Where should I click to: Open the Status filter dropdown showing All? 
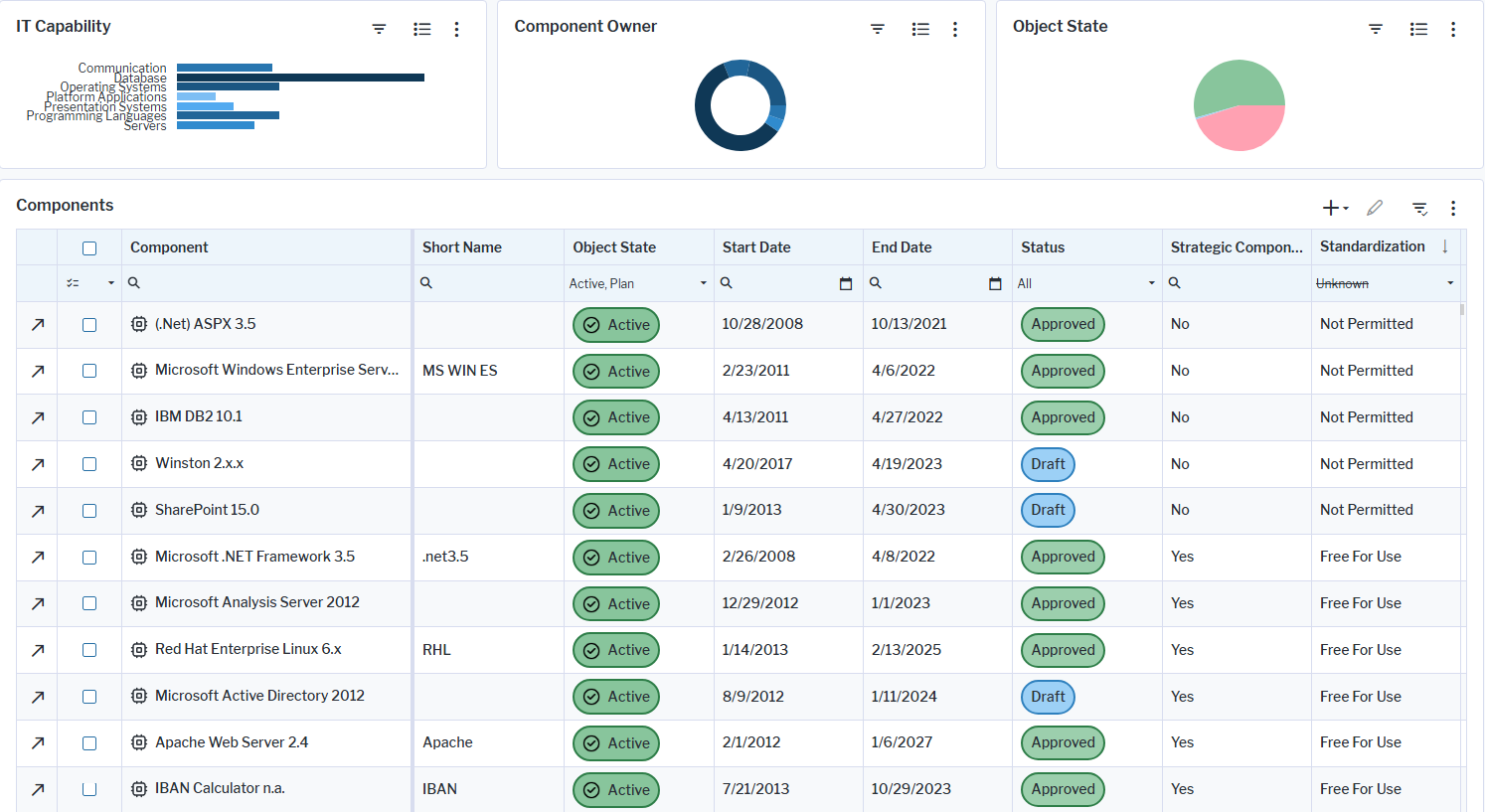(1151, 283)
